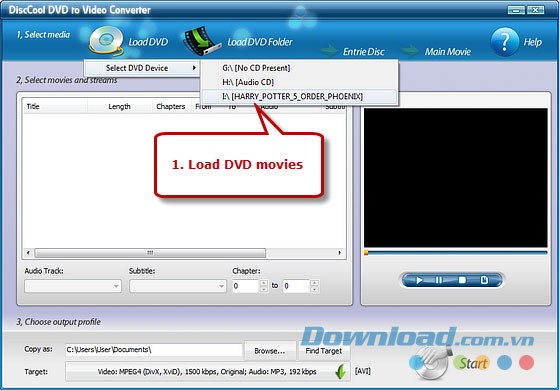Viewport: 559px width, 390px height.
Task: Click the Load DVD disc icon
Action: [106, 41]
